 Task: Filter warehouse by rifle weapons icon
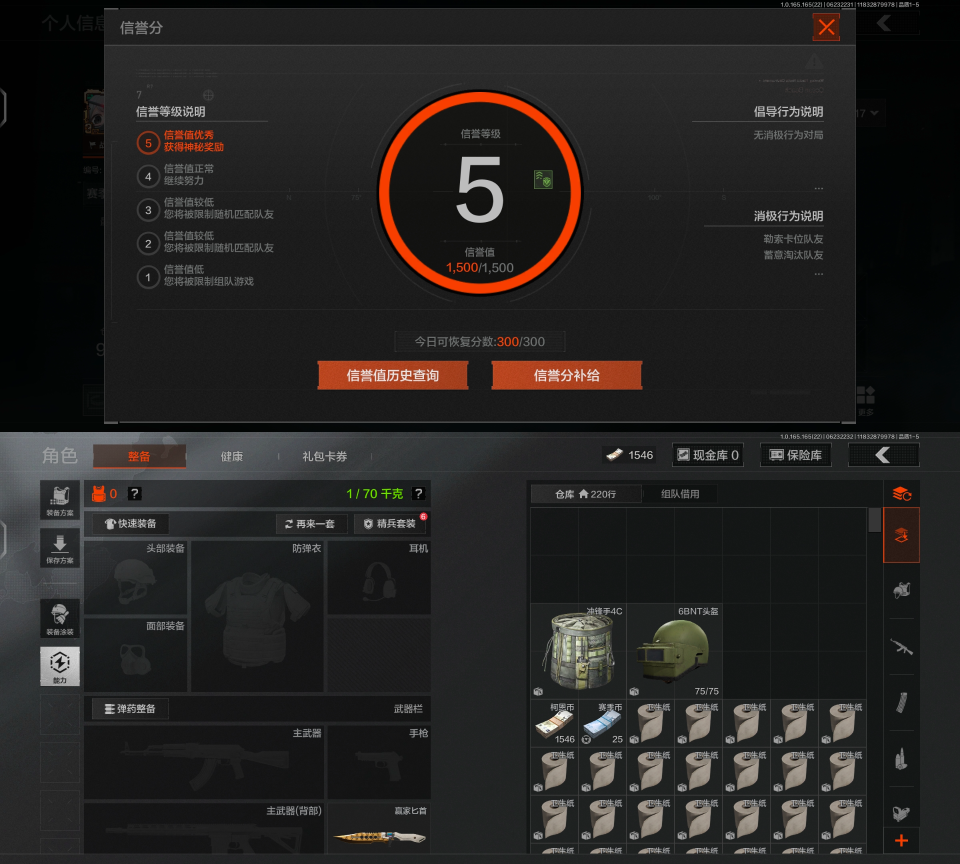click(901, 647)
